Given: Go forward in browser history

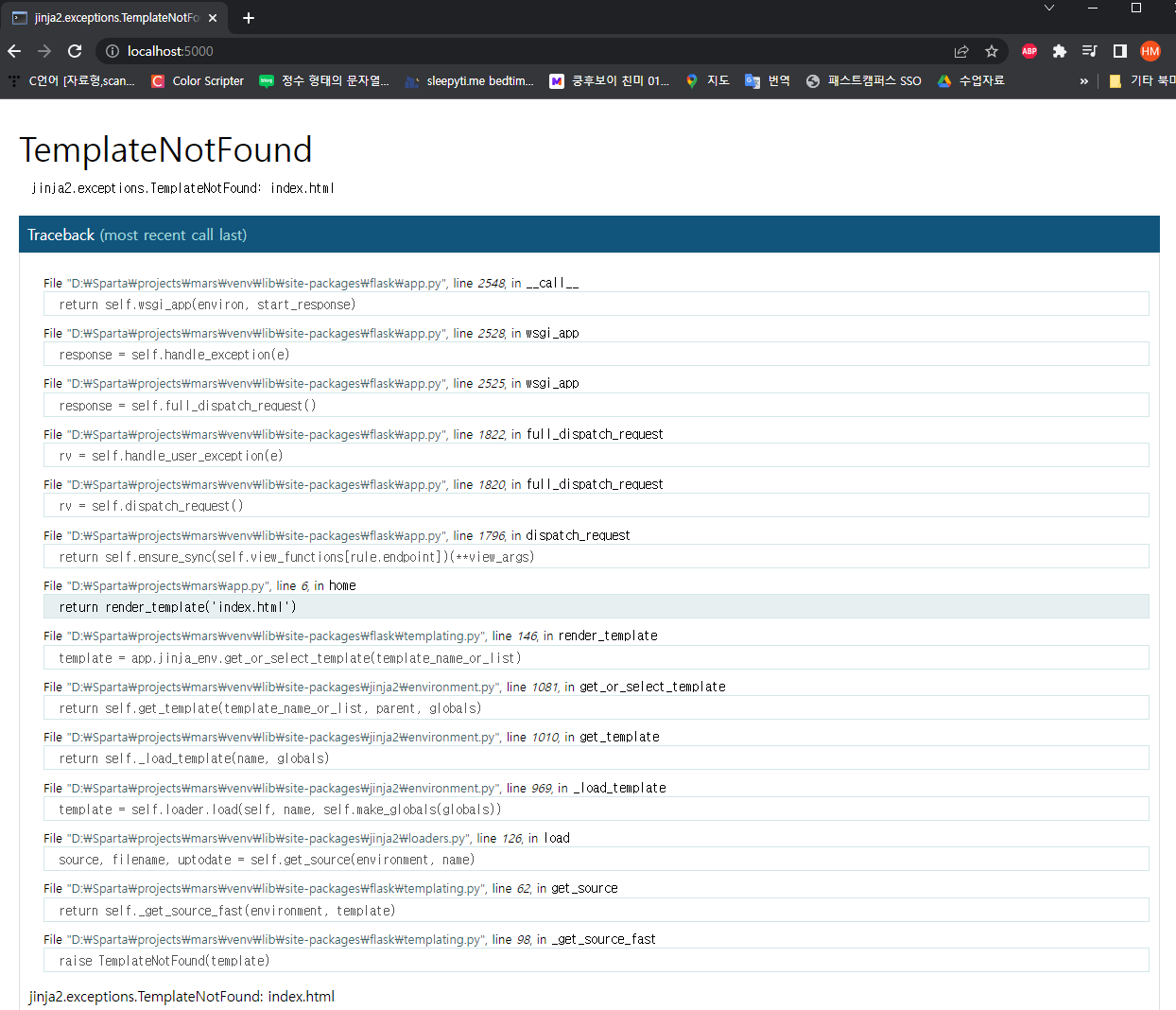Looking at the screenshot, I should (44, 51).
